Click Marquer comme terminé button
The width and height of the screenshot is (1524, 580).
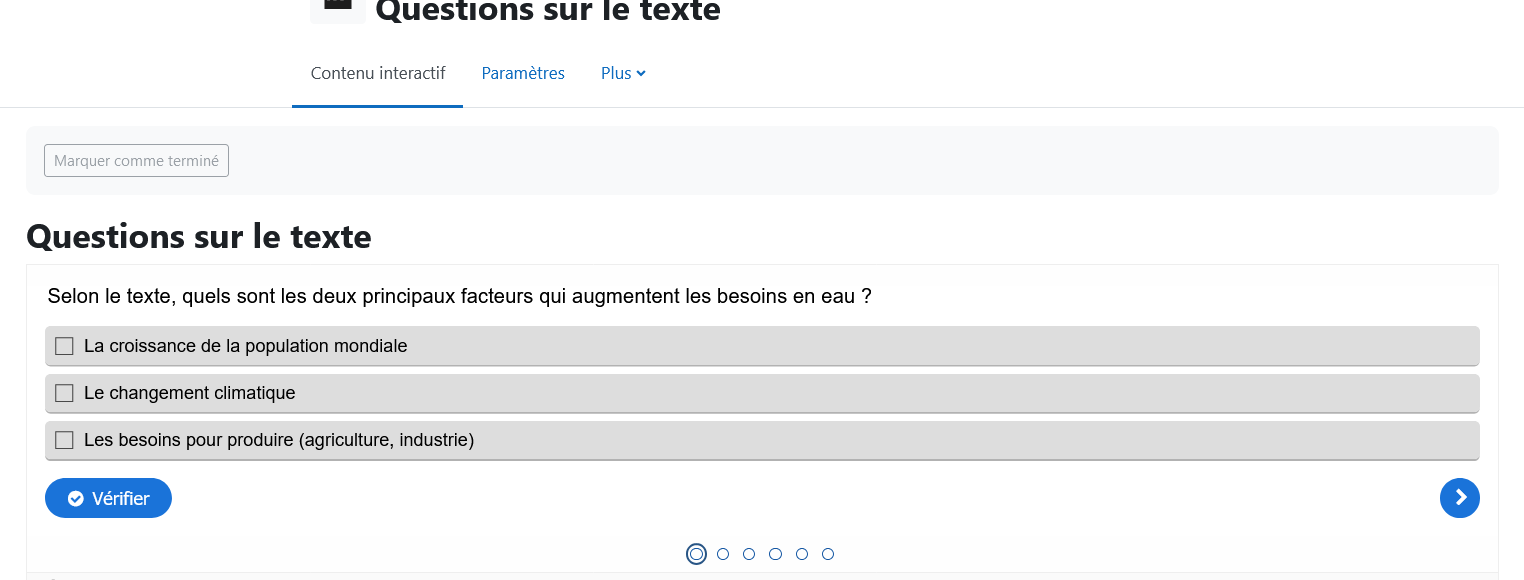(x=136, y=160)
